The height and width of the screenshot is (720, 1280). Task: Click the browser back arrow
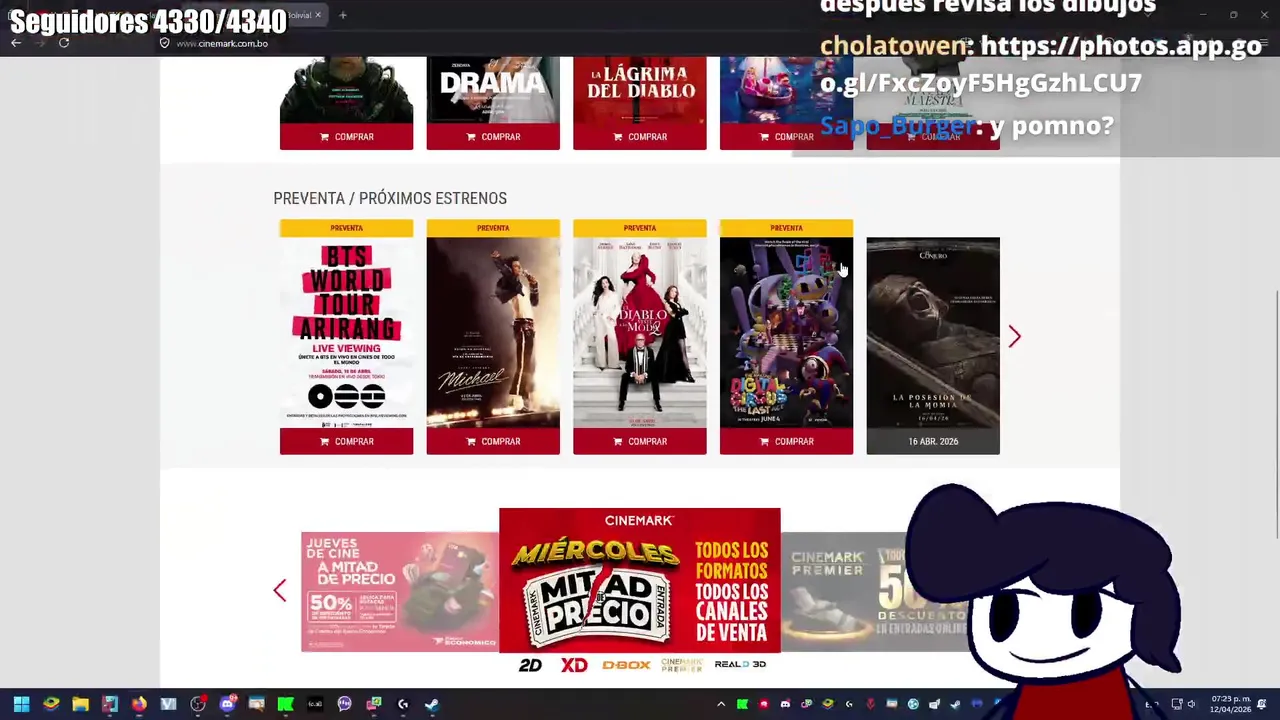coord(16,43)
